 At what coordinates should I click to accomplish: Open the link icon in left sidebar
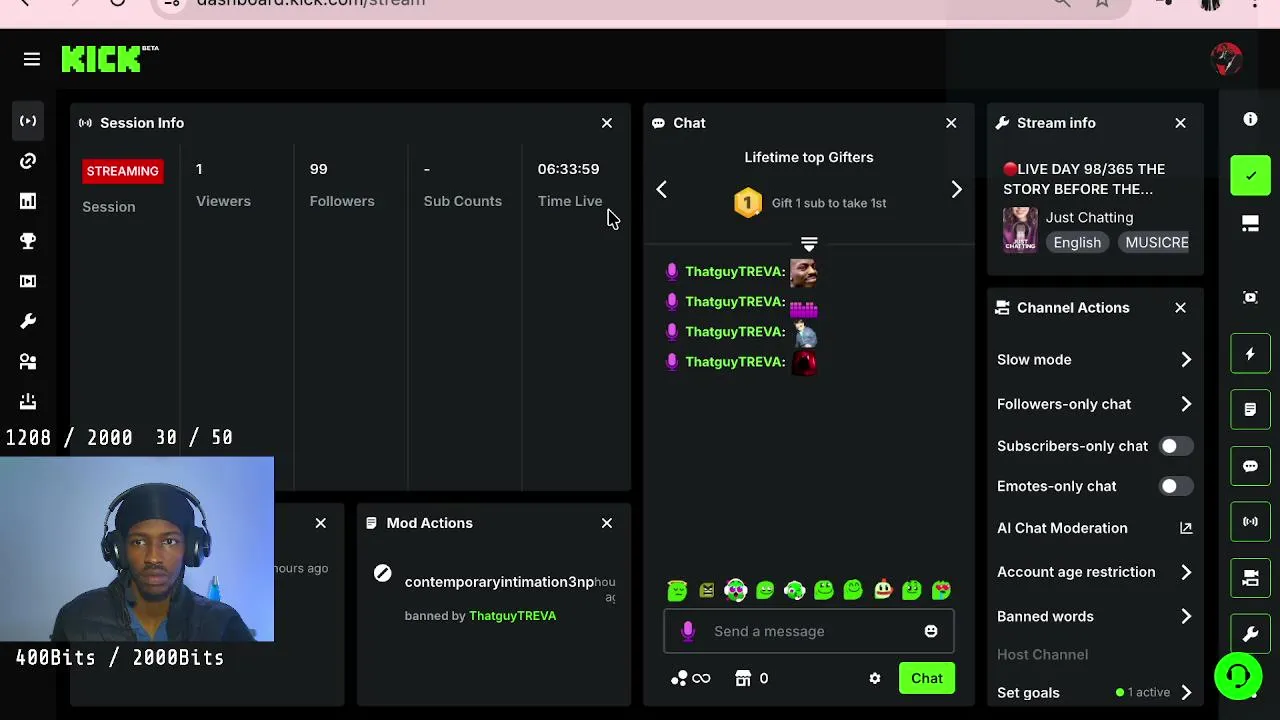click(28, 161)
